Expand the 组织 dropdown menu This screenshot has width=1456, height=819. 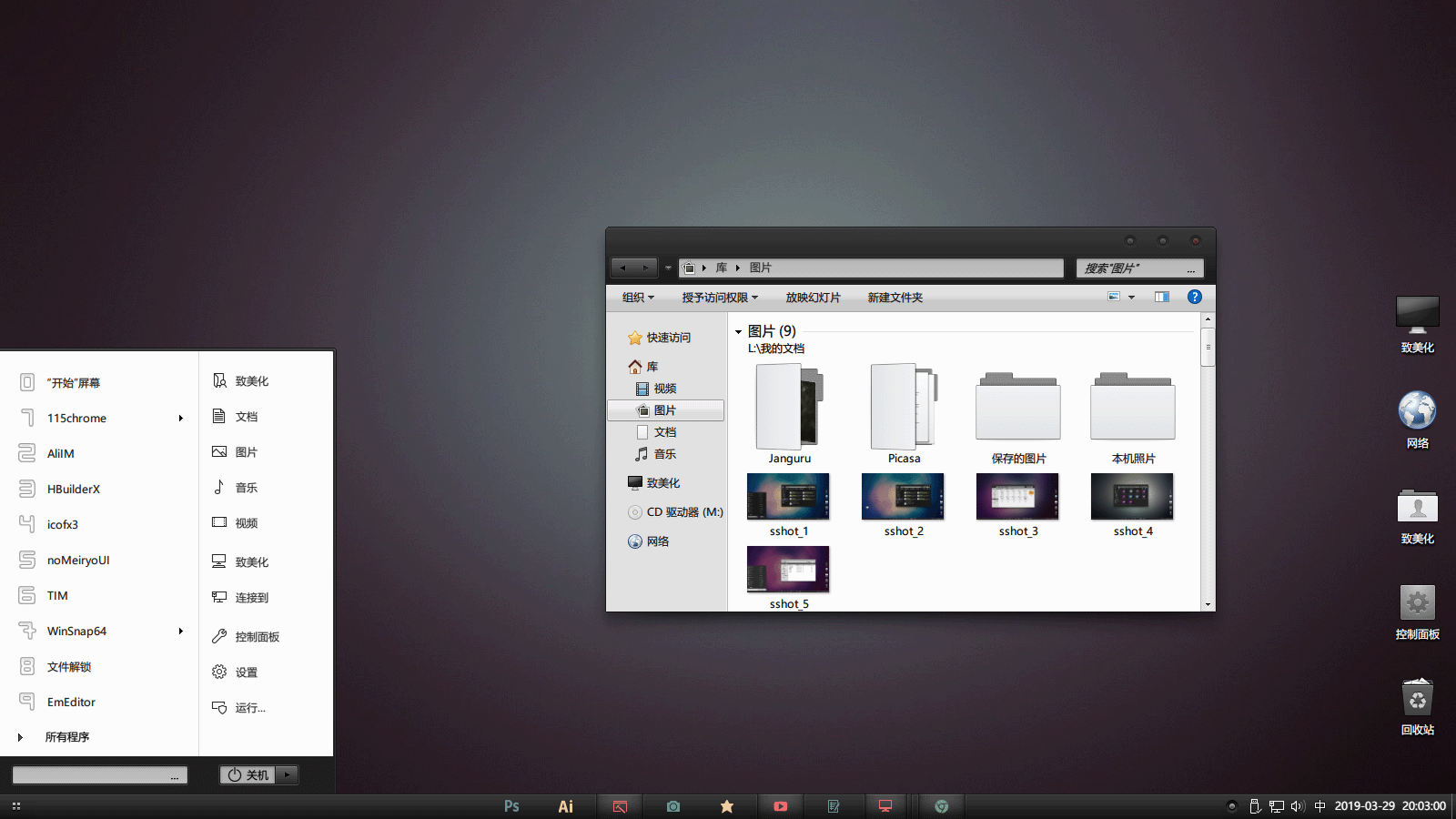click(638, 298)
